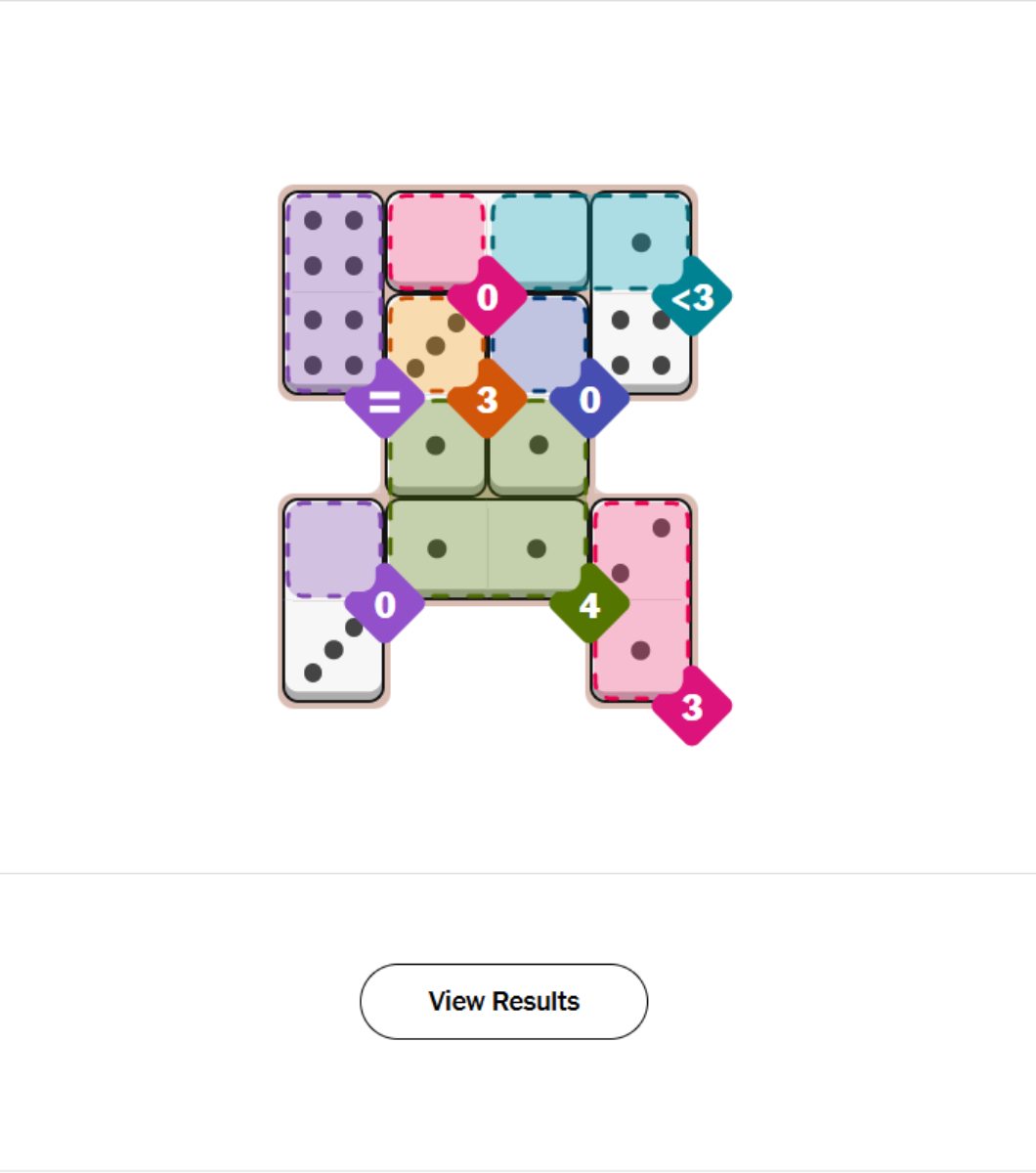Tap the purple 0 condition badge
1036x1173 pixels.
pos(384,605)
